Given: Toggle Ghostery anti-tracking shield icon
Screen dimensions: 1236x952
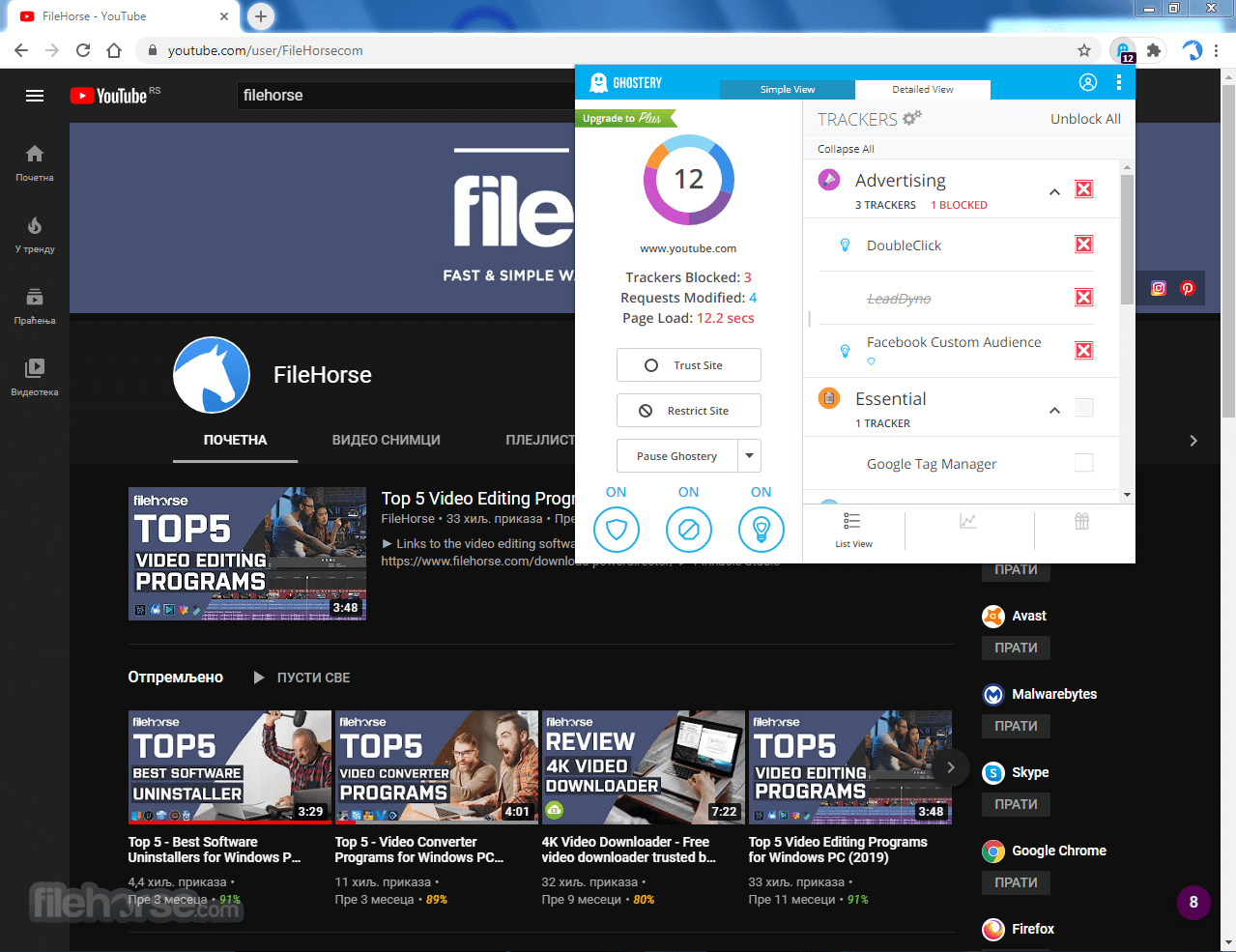Looking at the screenshot, I should [617, 530].
